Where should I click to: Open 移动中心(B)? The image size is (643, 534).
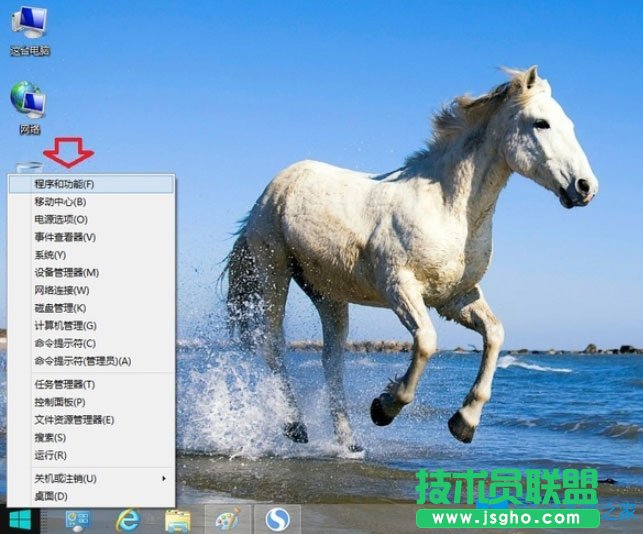(x=91, y=202)
